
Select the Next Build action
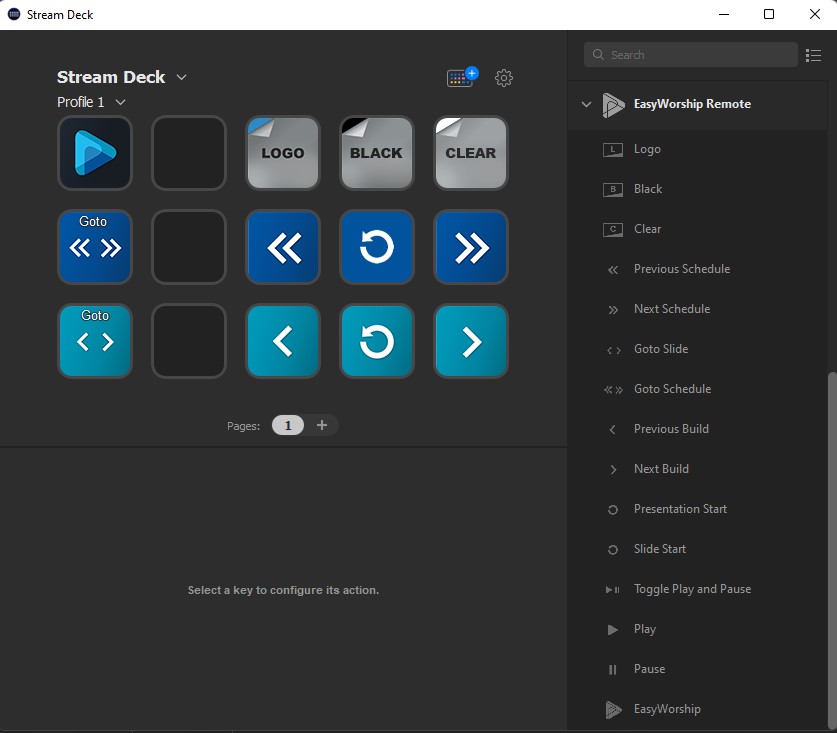[x=661, y=469]
